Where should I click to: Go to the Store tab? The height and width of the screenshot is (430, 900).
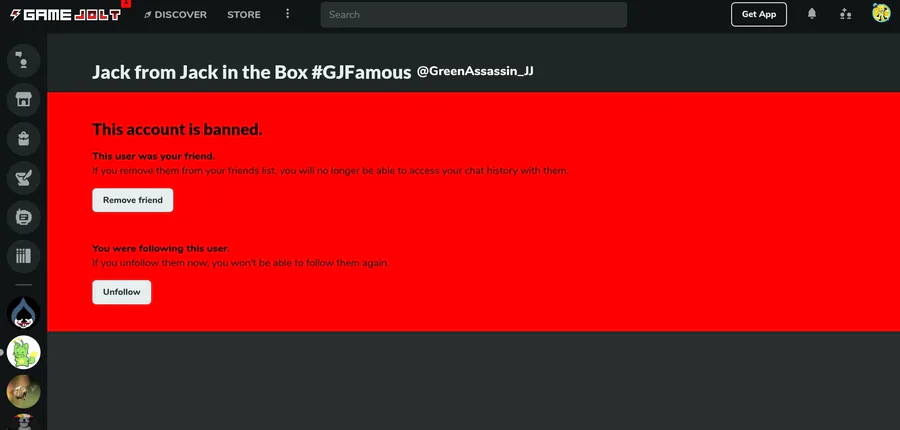point(244,15)
